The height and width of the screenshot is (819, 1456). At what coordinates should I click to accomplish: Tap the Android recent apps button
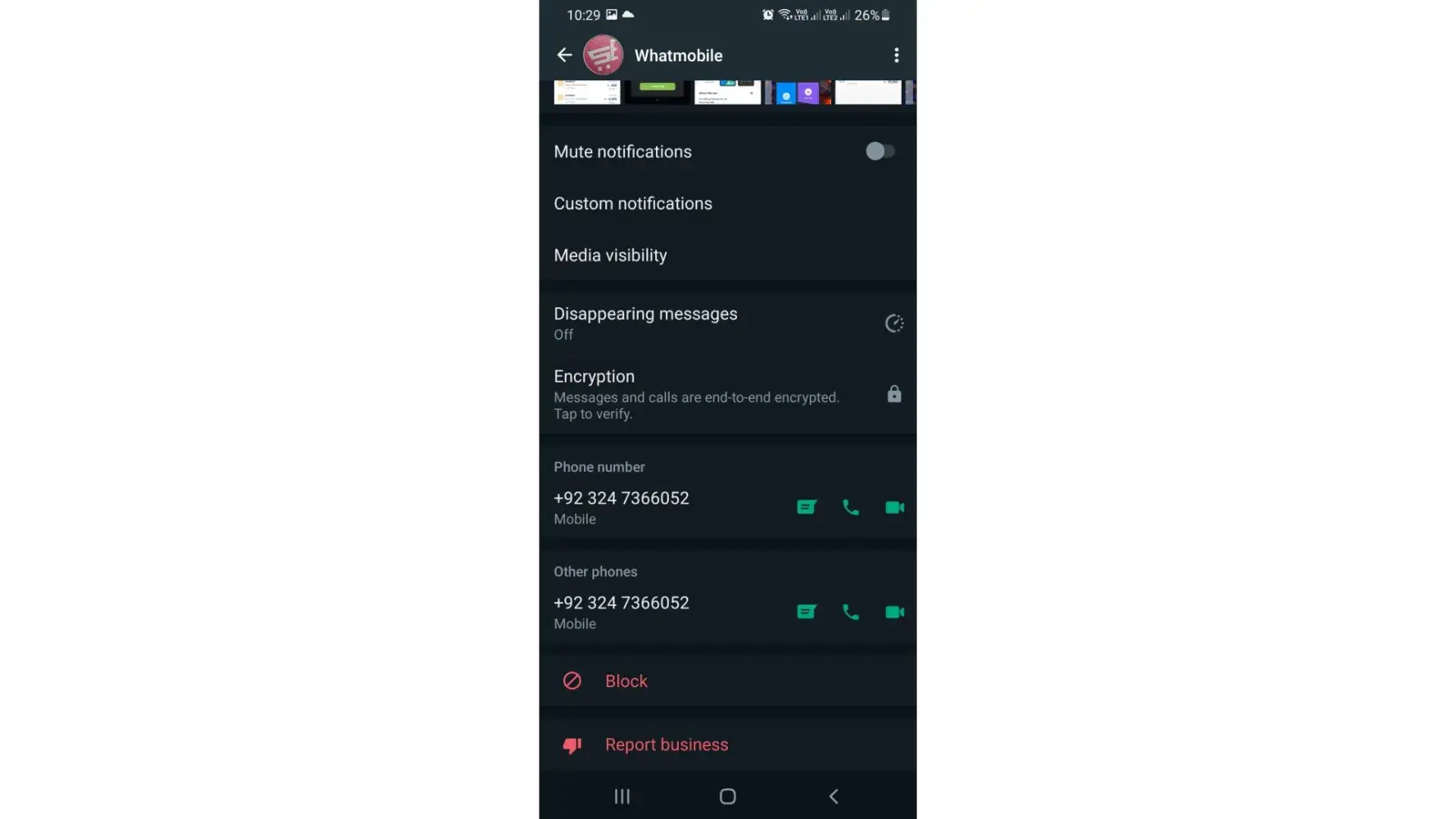tap(622, 796)
